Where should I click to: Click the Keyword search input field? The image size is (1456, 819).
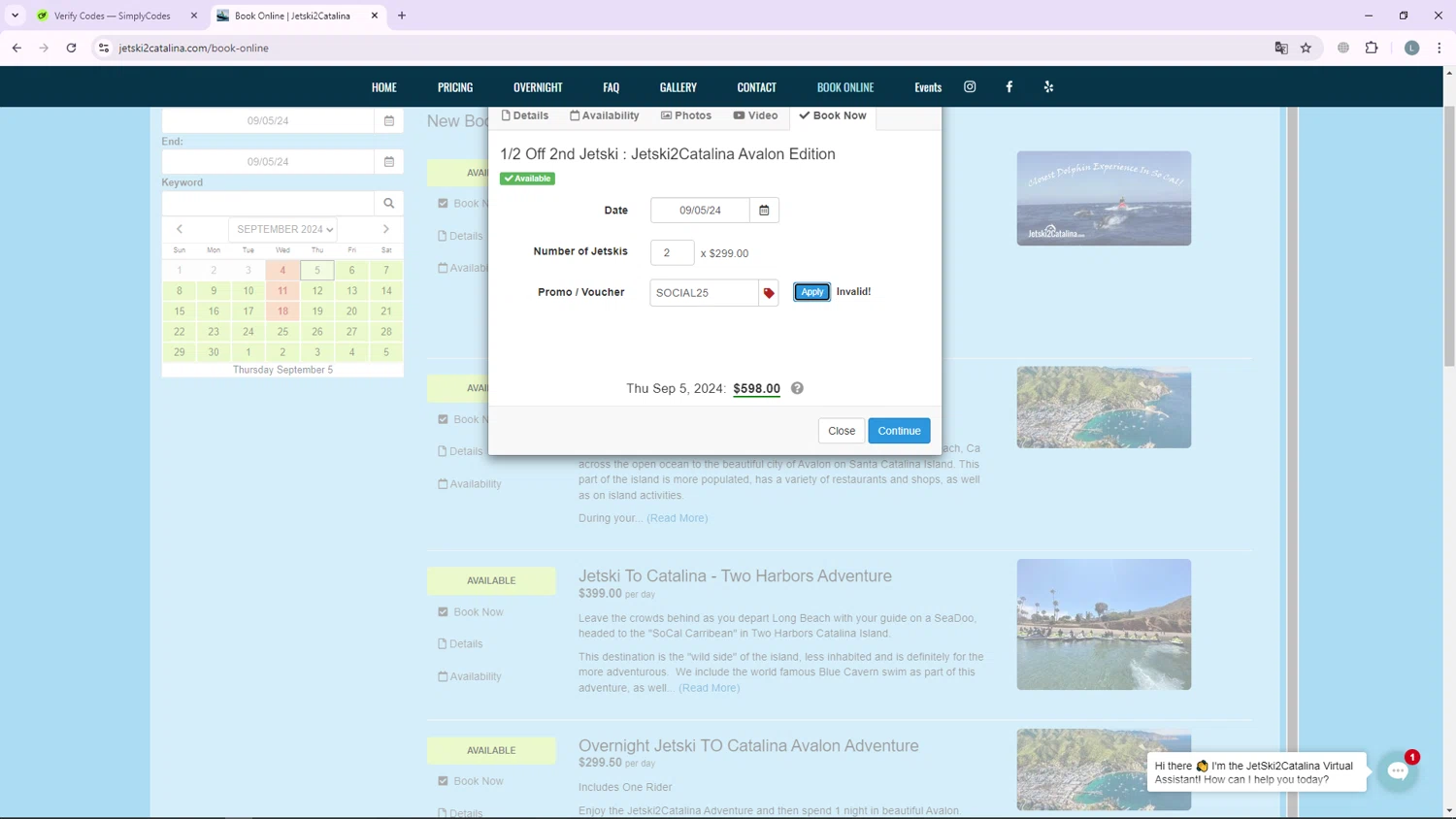[x=268, y=203]
